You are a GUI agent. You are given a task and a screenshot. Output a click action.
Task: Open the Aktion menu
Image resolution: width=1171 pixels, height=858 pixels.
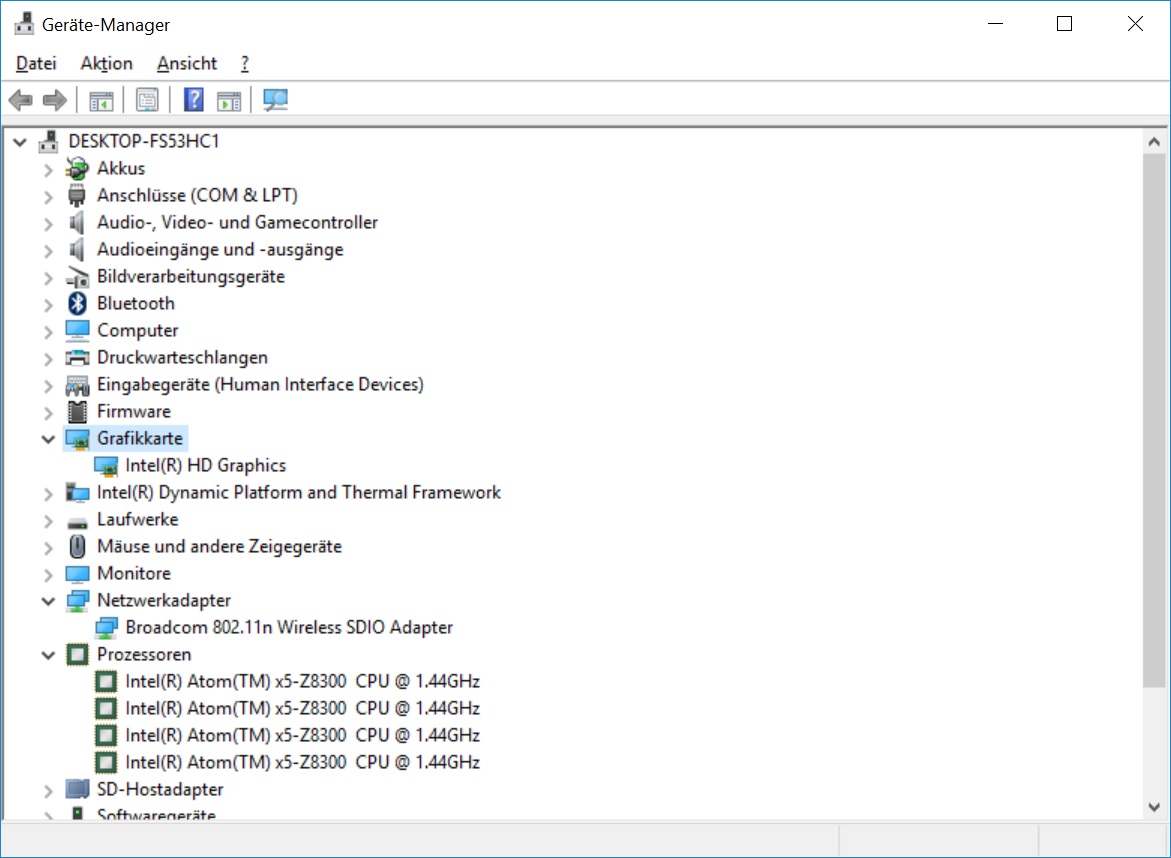pos(107,63)
